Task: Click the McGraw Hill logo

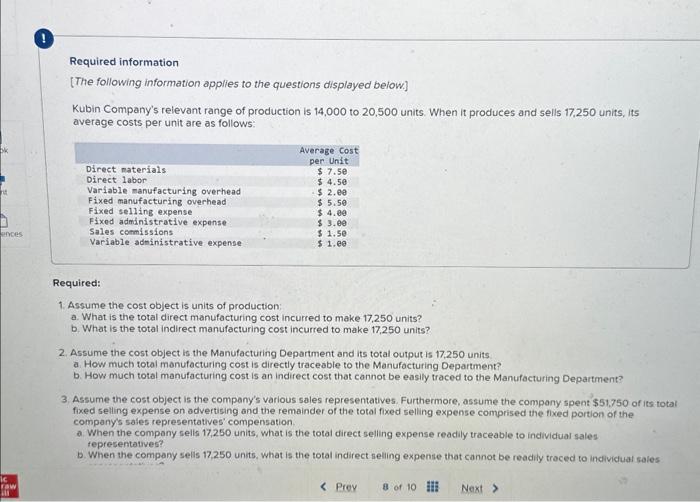Action: (x=9, y=486)
